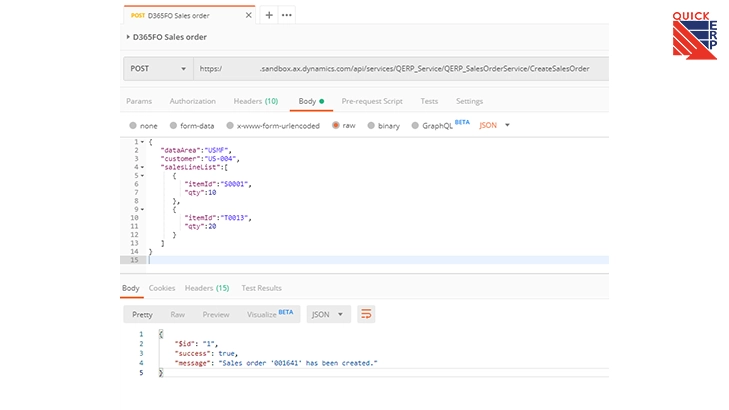The image size is (729, 410).
Task: Click the "dataArea":"USMF" line
Action: tap(196, 150)
